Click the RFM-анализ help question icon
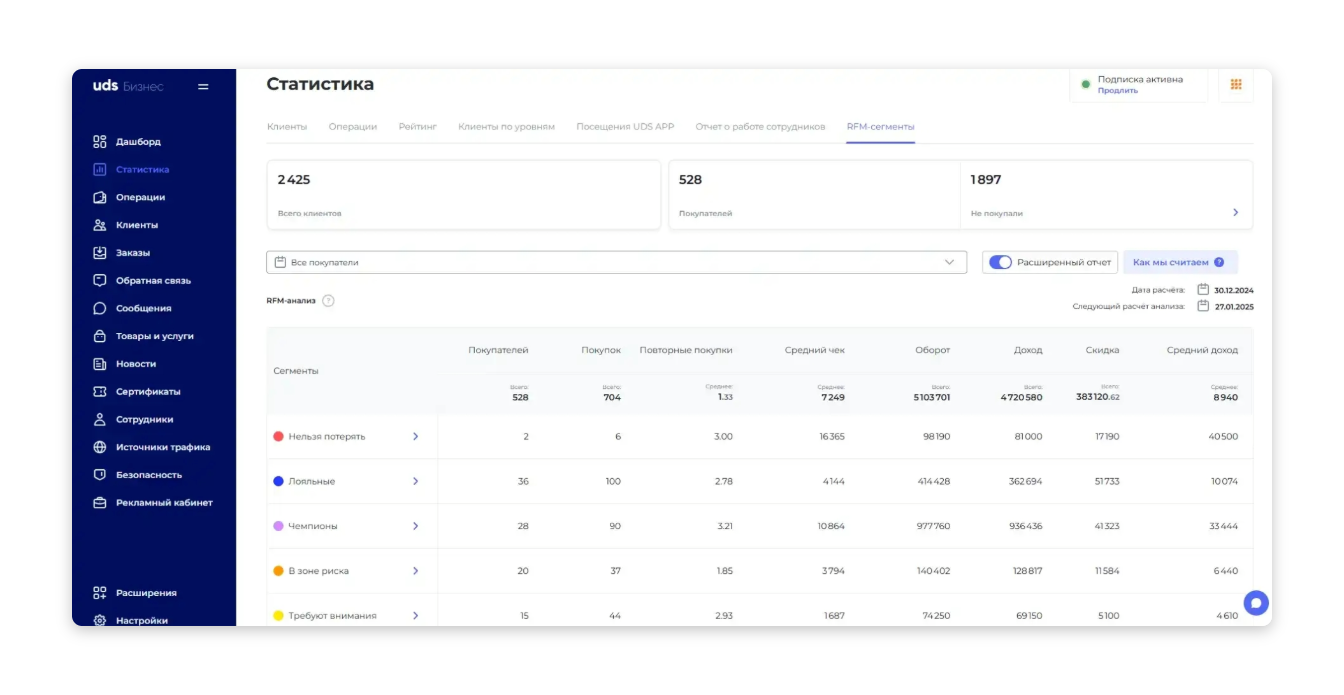This screenshot has height=695, width=1344. pyautogui.click(x=328, y=301)
